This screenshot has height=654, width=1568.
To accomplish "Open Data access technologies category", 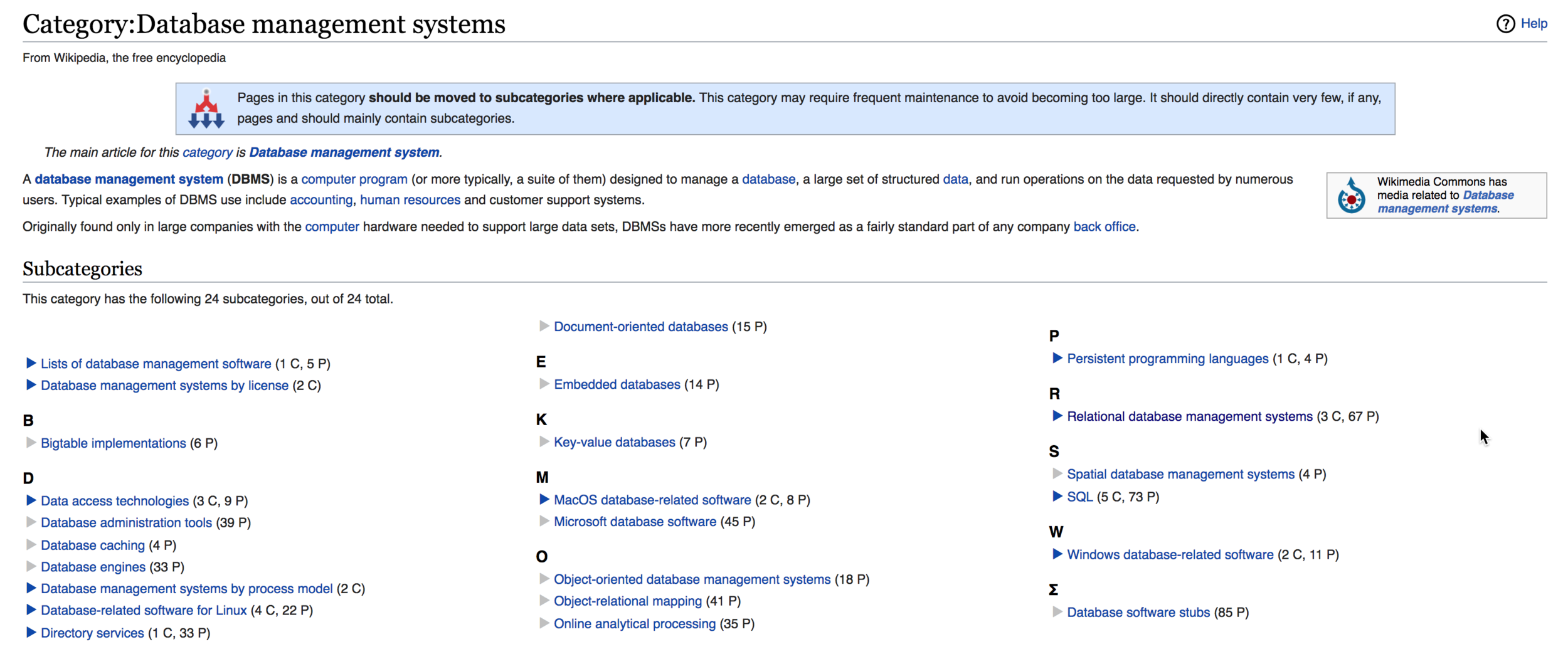I will coord(115,501).
